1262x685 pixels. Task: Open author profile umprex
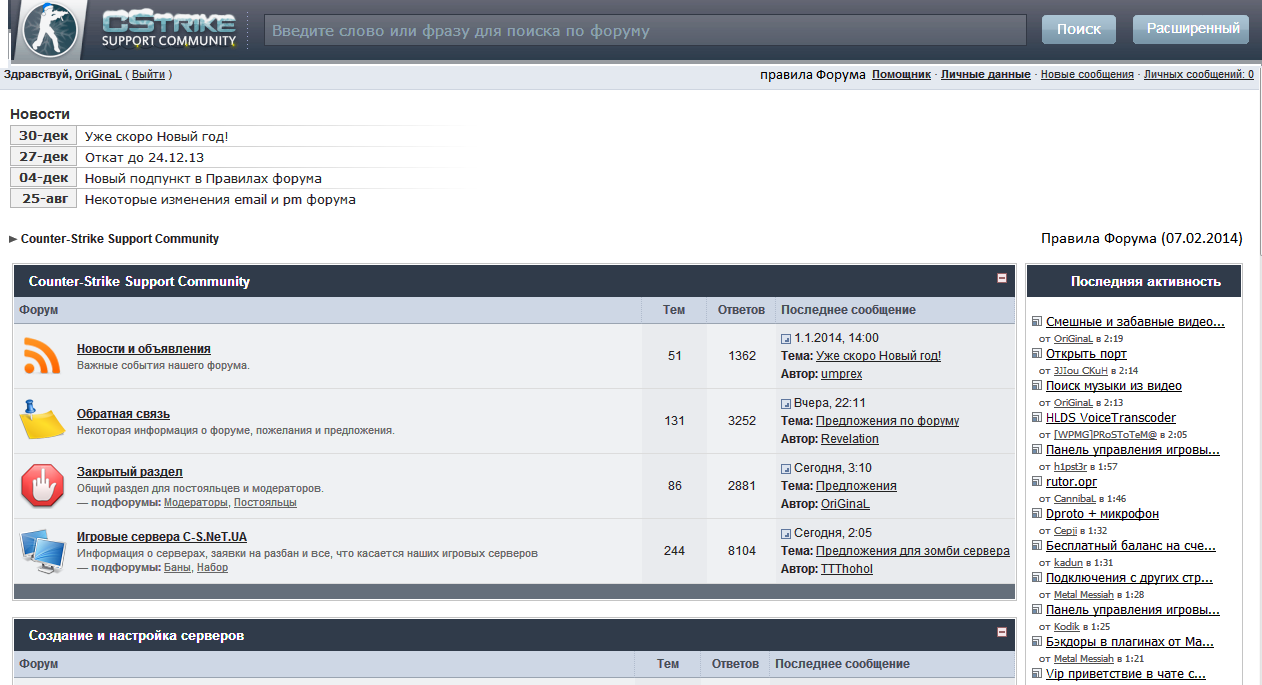[x=841, y=374]
